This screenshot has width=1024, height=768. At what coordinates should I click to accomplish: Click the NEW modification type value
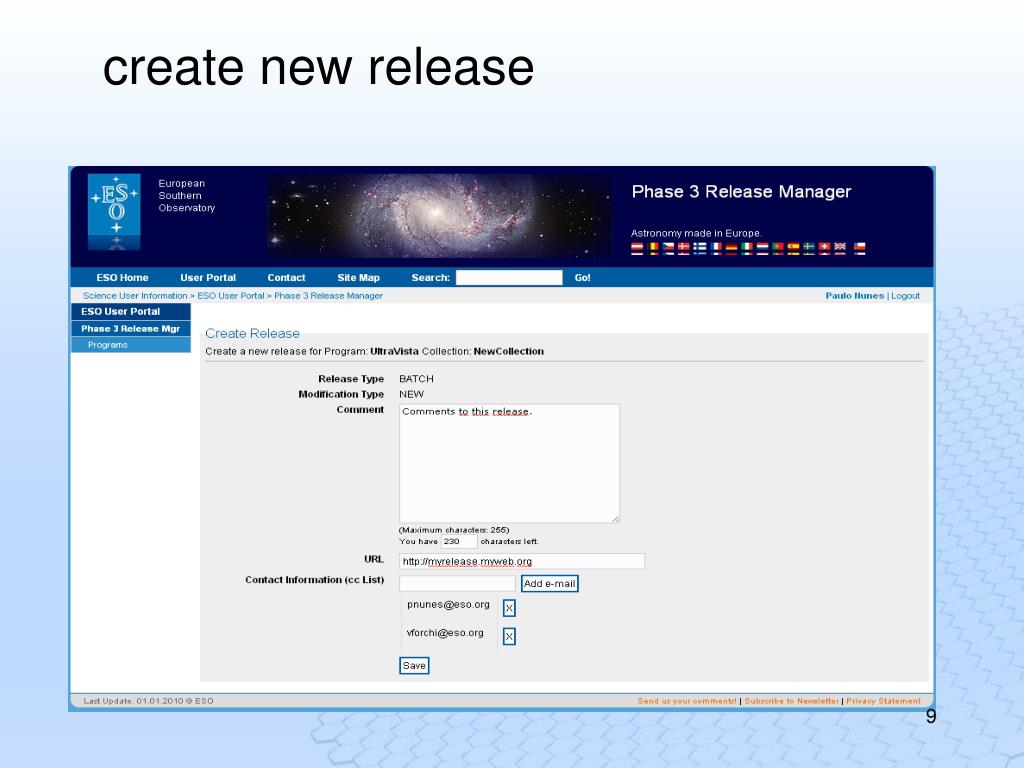[x=411, y=394]
